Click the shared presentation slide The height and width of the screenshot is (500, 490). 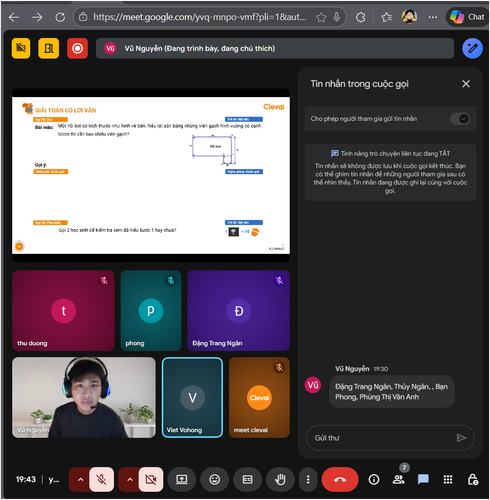[x=151, y=175]
